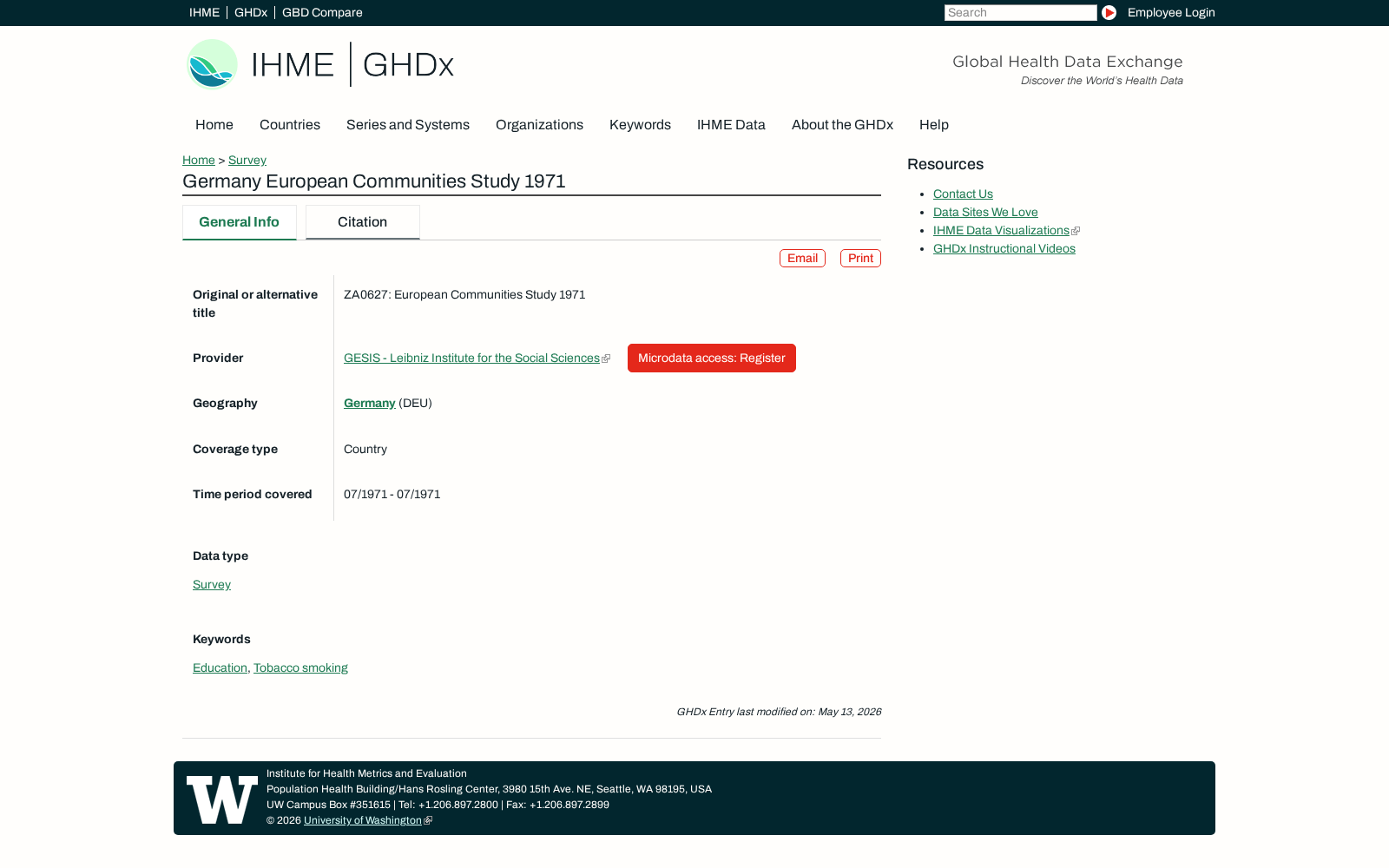Click Microdata access: Register button
This screenshot has width=1389, height=868.
coord(712,358)
